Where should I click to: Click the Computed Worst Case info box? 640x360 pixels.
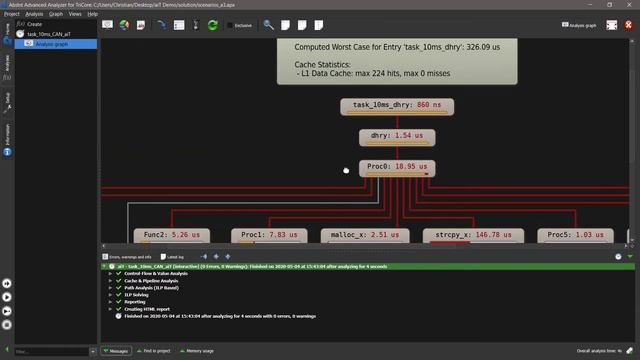(397, 61)
